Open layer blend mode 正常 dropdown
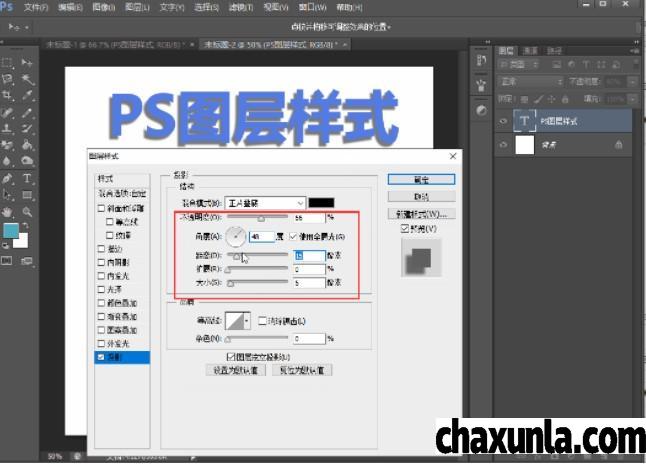The image size is (646, 464). (x=530, y=82)
